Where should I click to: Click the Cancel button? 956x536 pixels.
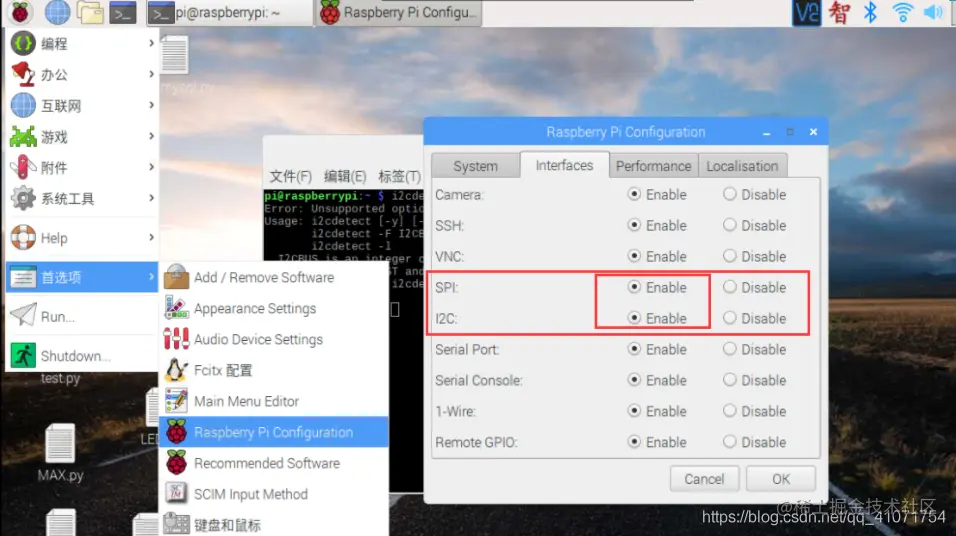point(704,479)
